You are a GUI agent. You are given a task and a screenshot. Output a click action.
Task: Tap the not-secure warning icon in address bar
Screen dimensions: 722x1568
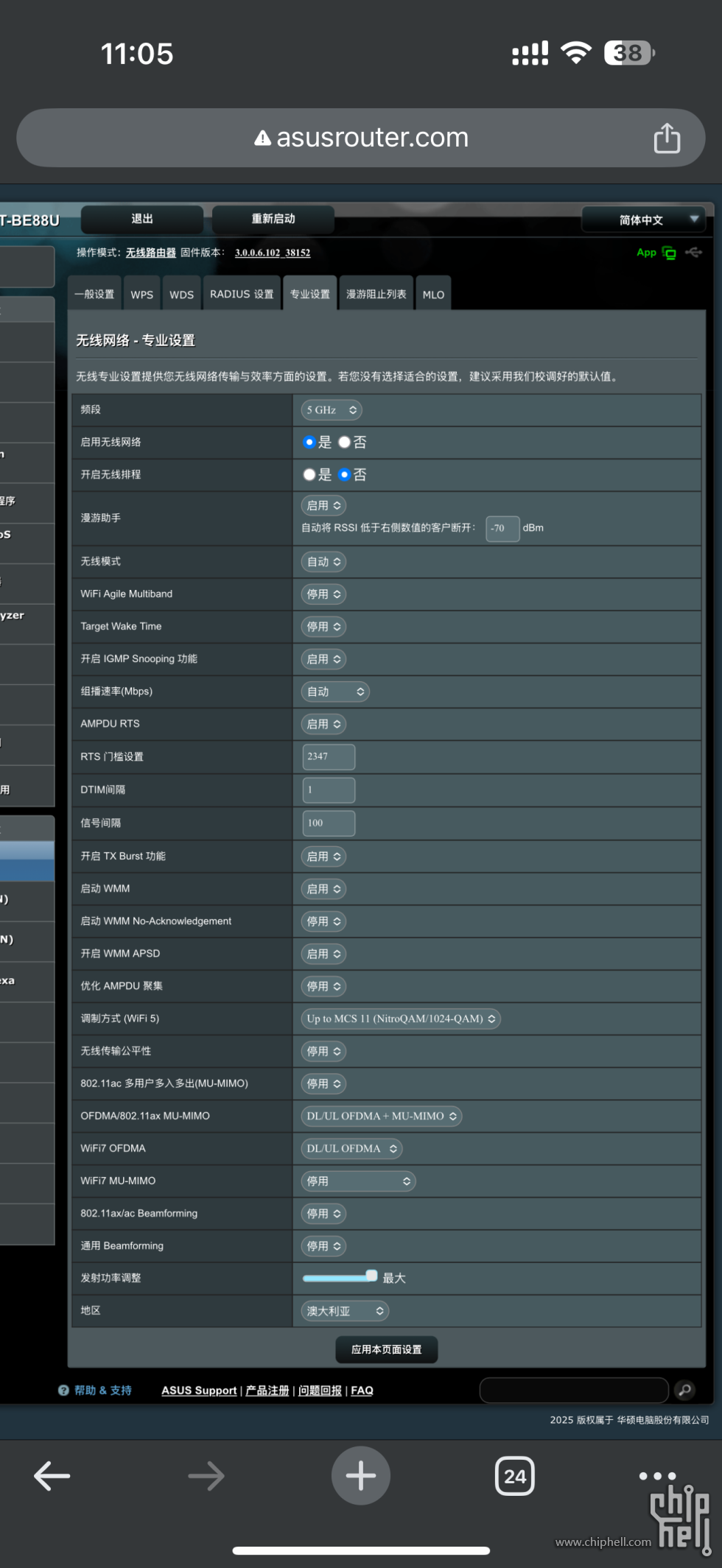tap(262, 138)
